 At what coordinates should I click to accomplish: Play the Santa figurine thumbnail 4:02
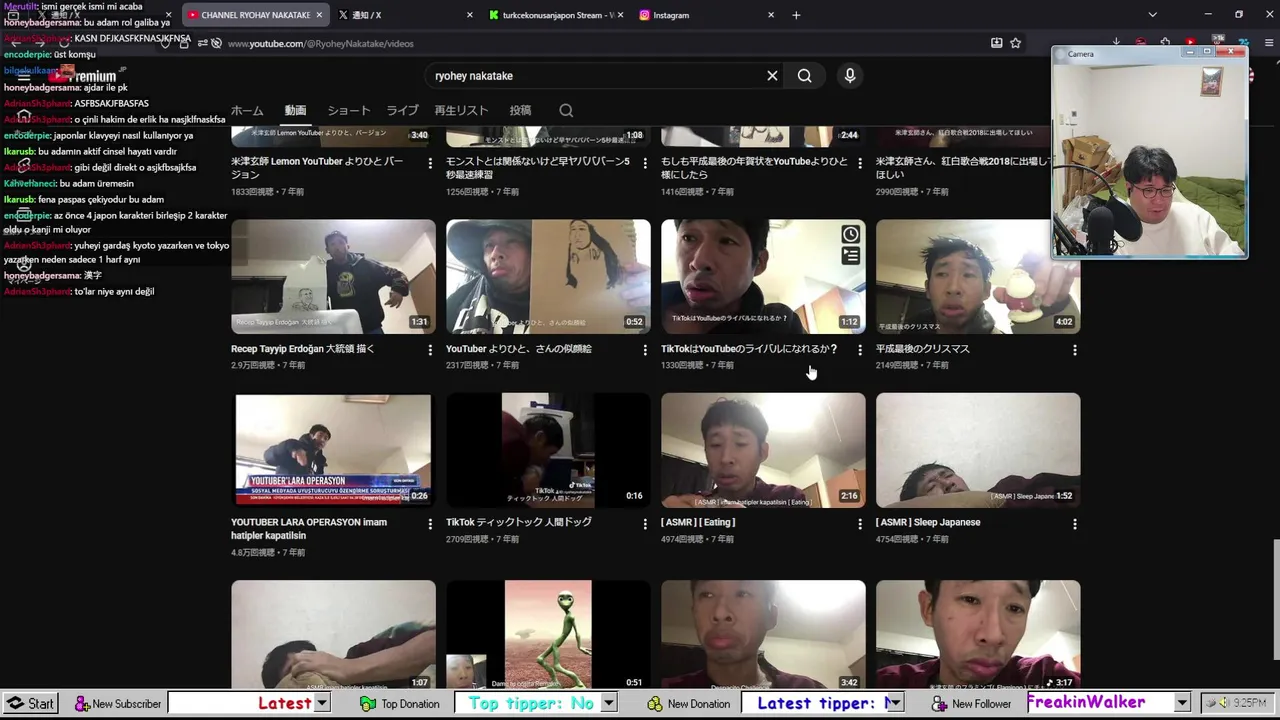tap(978, 276)
